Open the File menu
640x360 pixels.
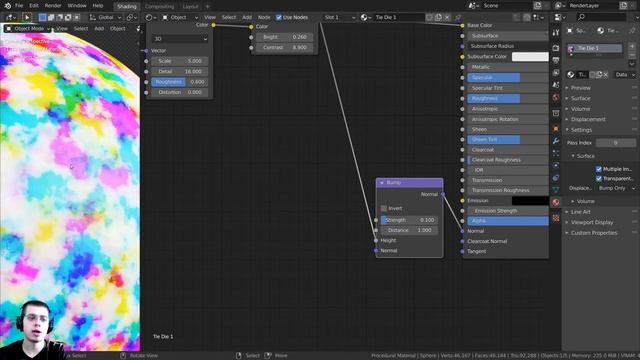click(x=19, y=6)
